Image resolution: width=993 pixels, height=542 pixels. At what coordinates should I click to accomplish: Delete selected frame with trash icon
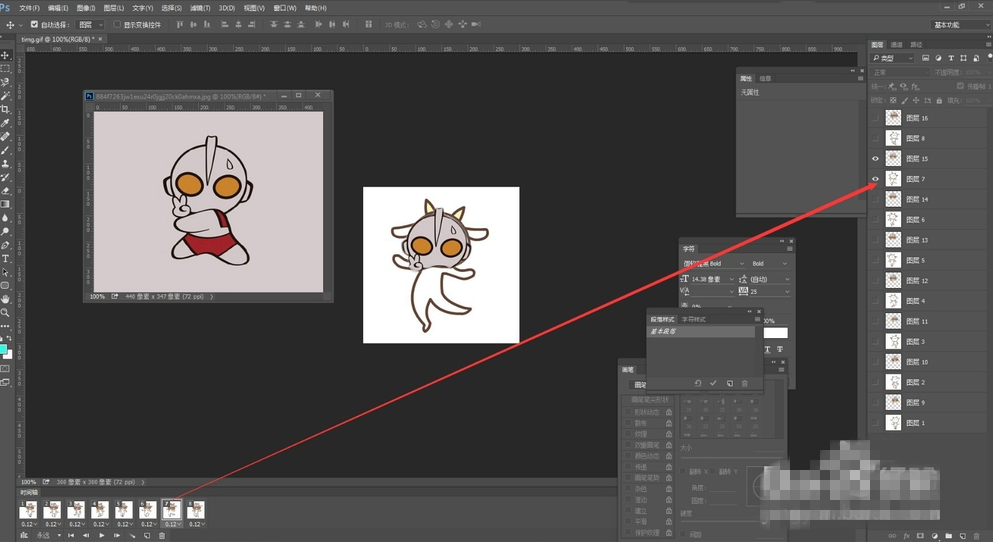pos(162,536)
